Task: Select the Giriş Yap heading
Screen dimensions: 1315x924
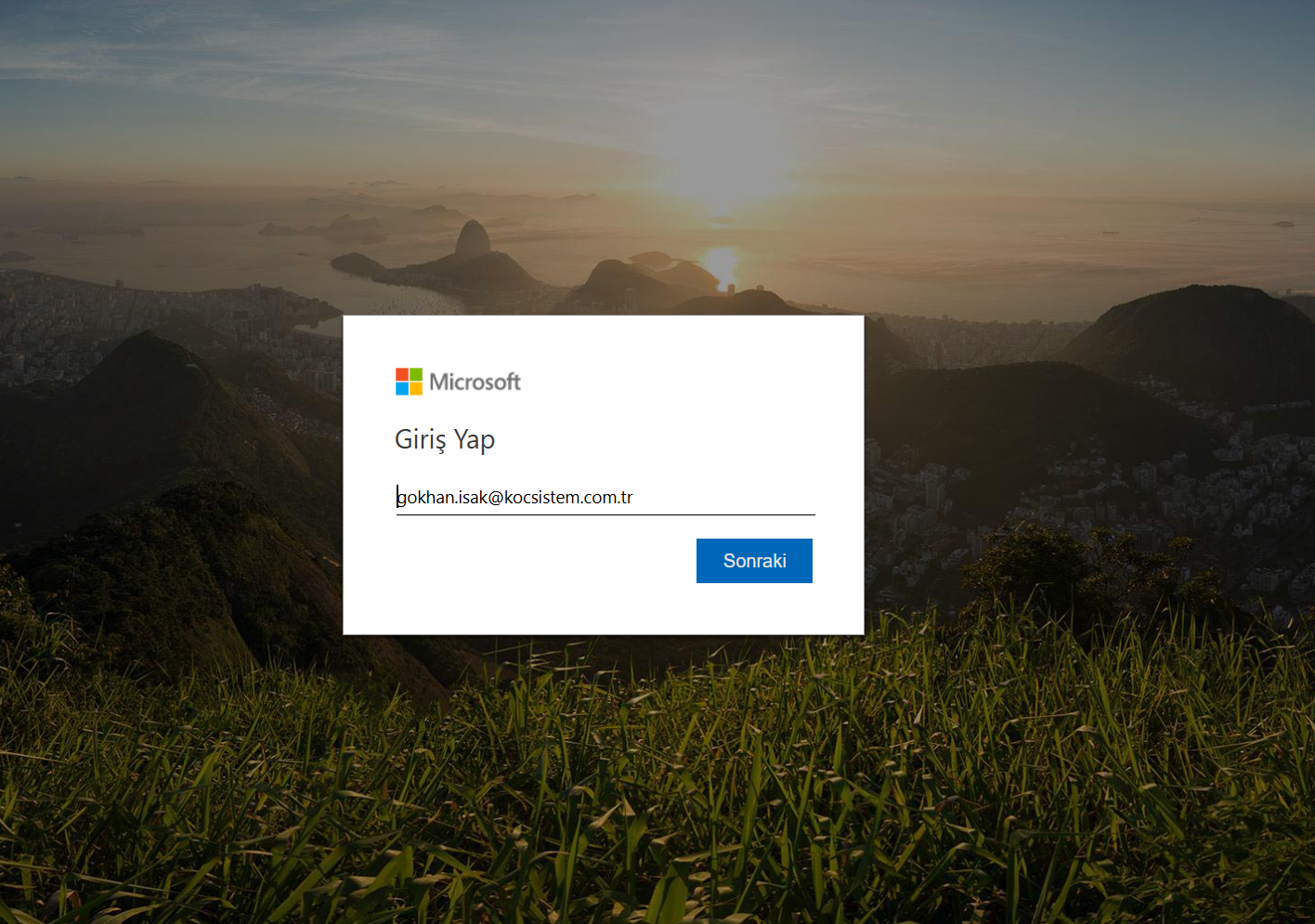Action: pyautogui.click(x=445, y=439)
